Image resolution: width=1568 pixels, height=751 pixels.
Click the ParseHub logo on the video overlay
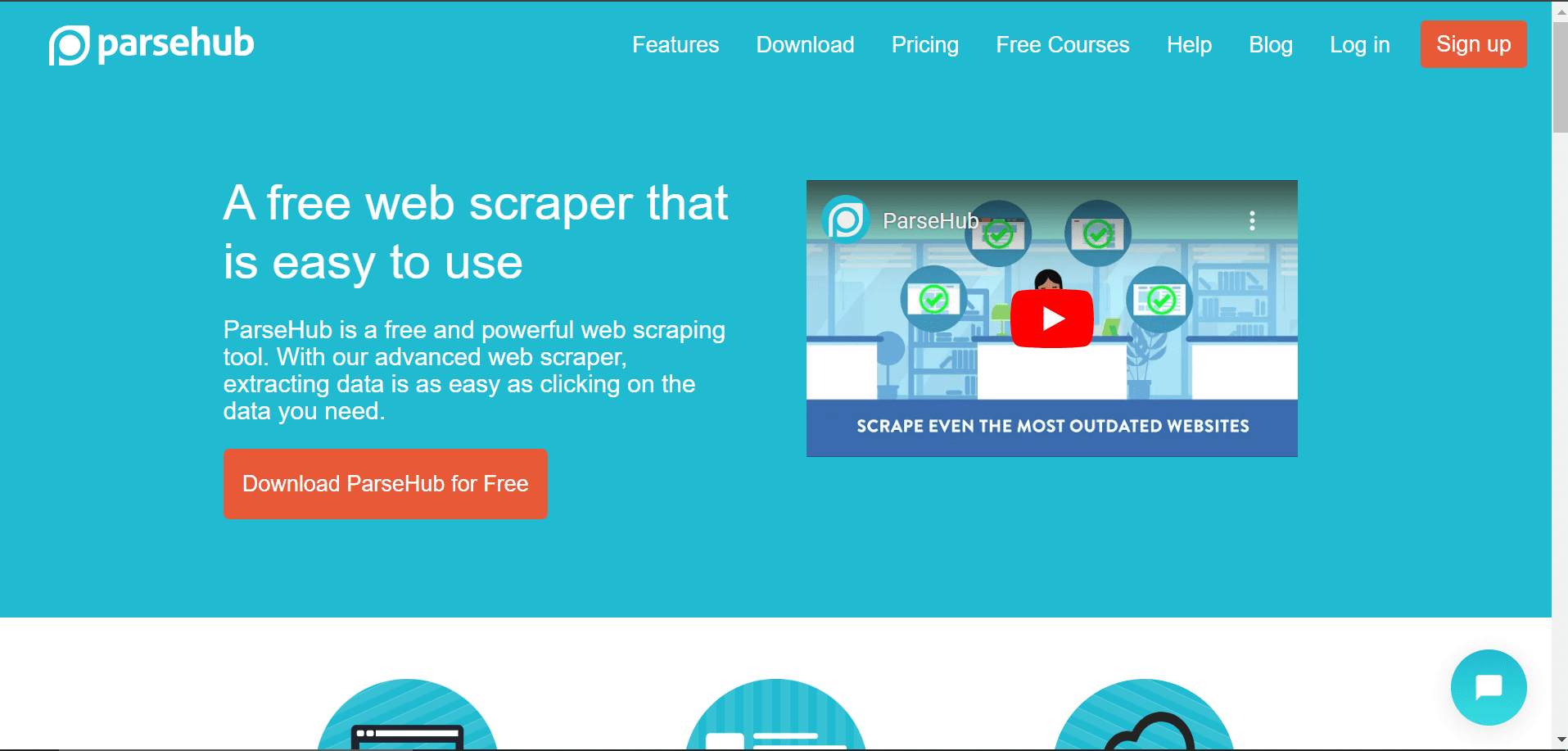coord(847,220)
